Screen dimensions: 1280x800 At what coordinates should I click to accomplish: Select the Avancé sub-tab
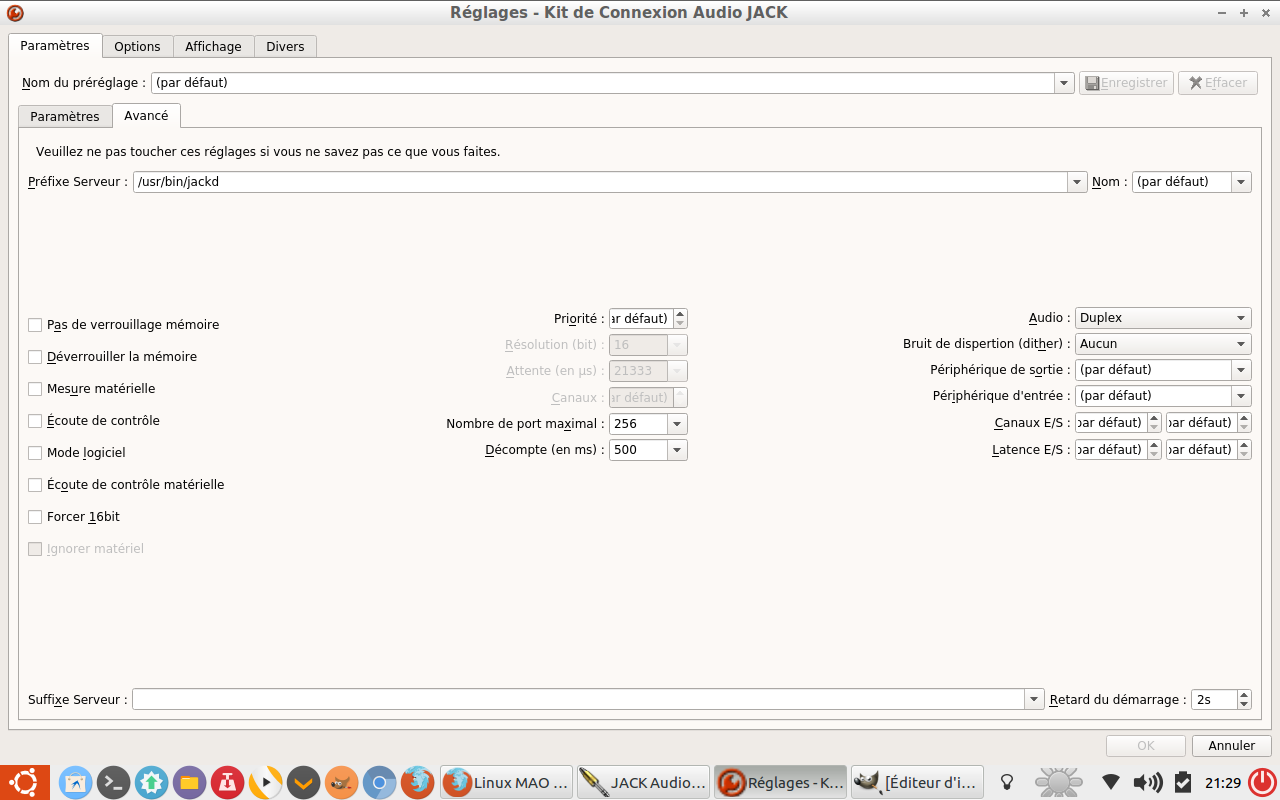coord(146,115)
